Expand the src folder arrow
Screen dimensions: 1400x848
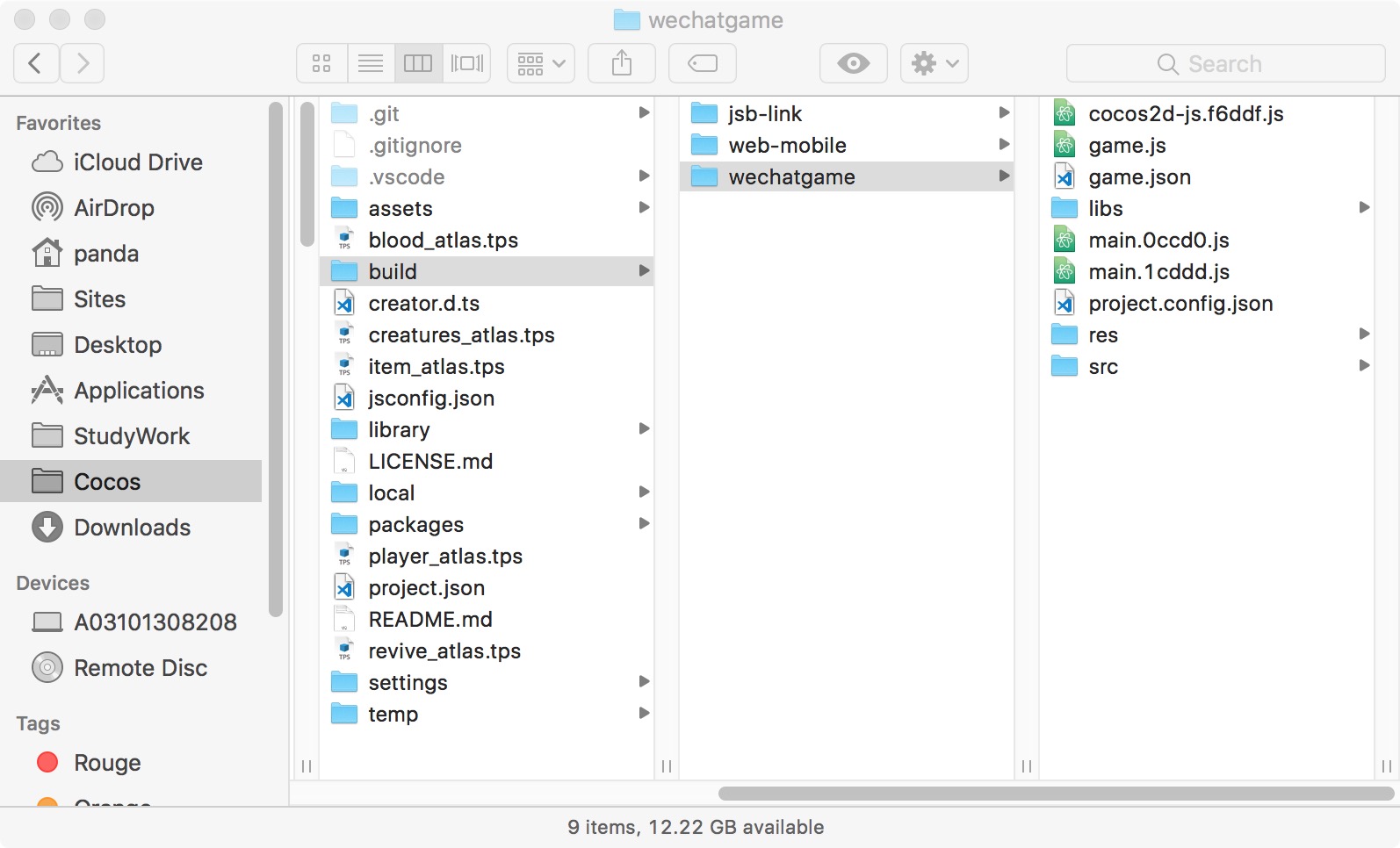coord(1364,366)
